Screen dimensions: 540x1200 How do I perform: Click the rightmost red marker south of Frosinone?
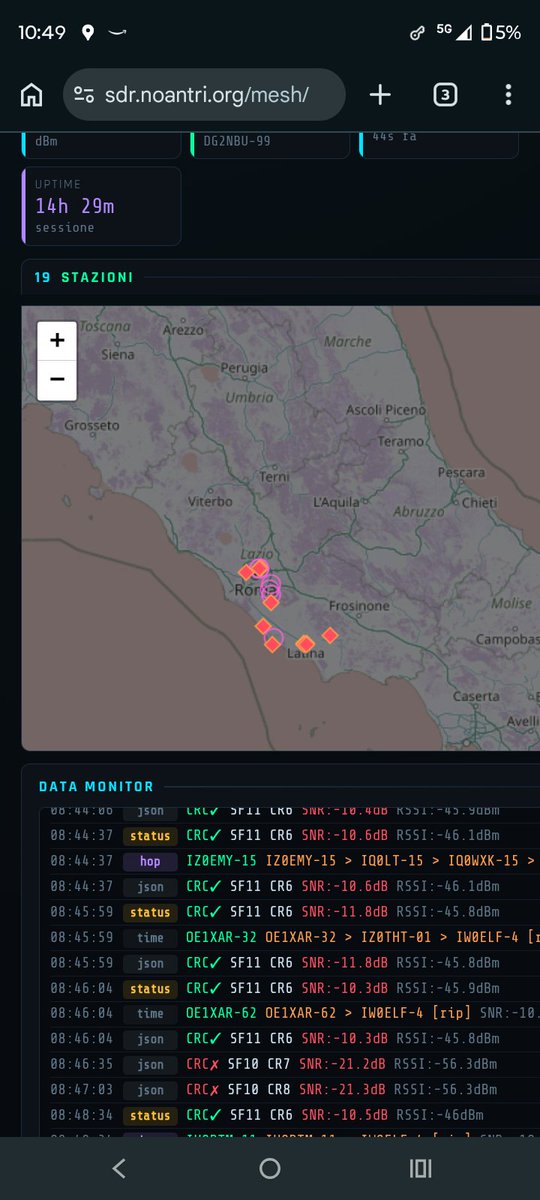pyautogui.click(x=330, y=635)
